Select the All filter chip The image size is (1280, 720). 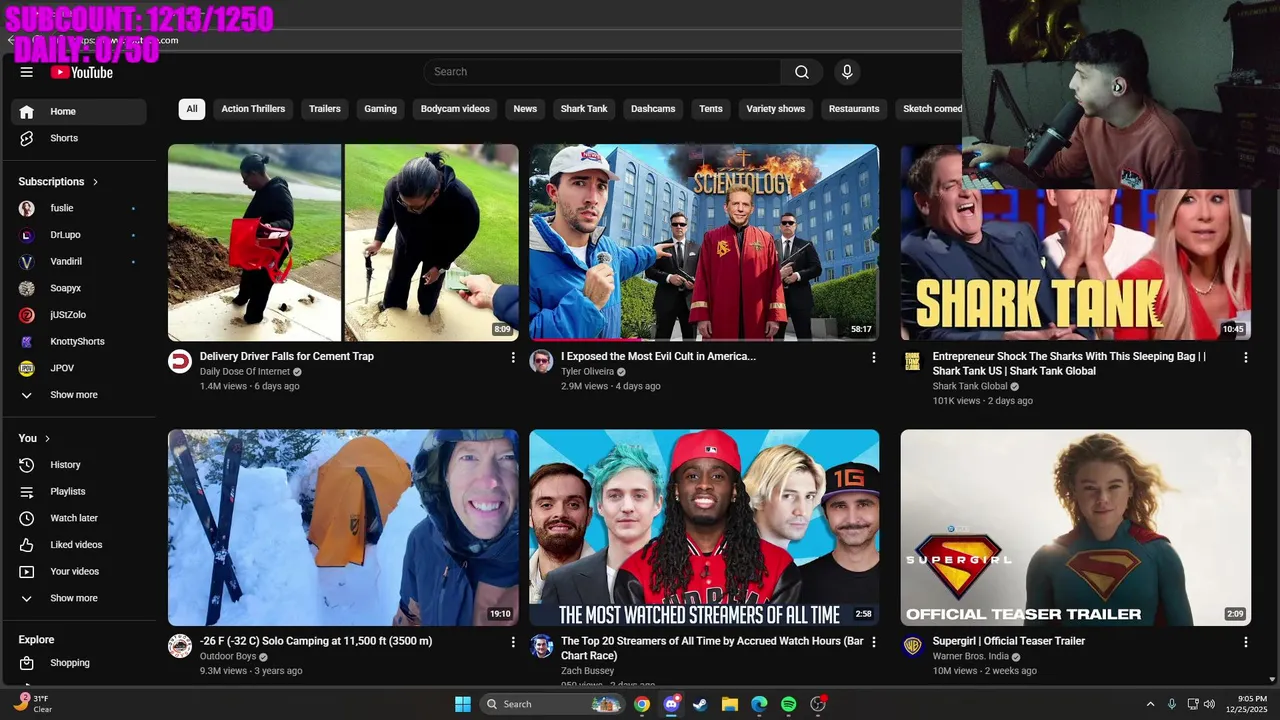click(192, 109)
